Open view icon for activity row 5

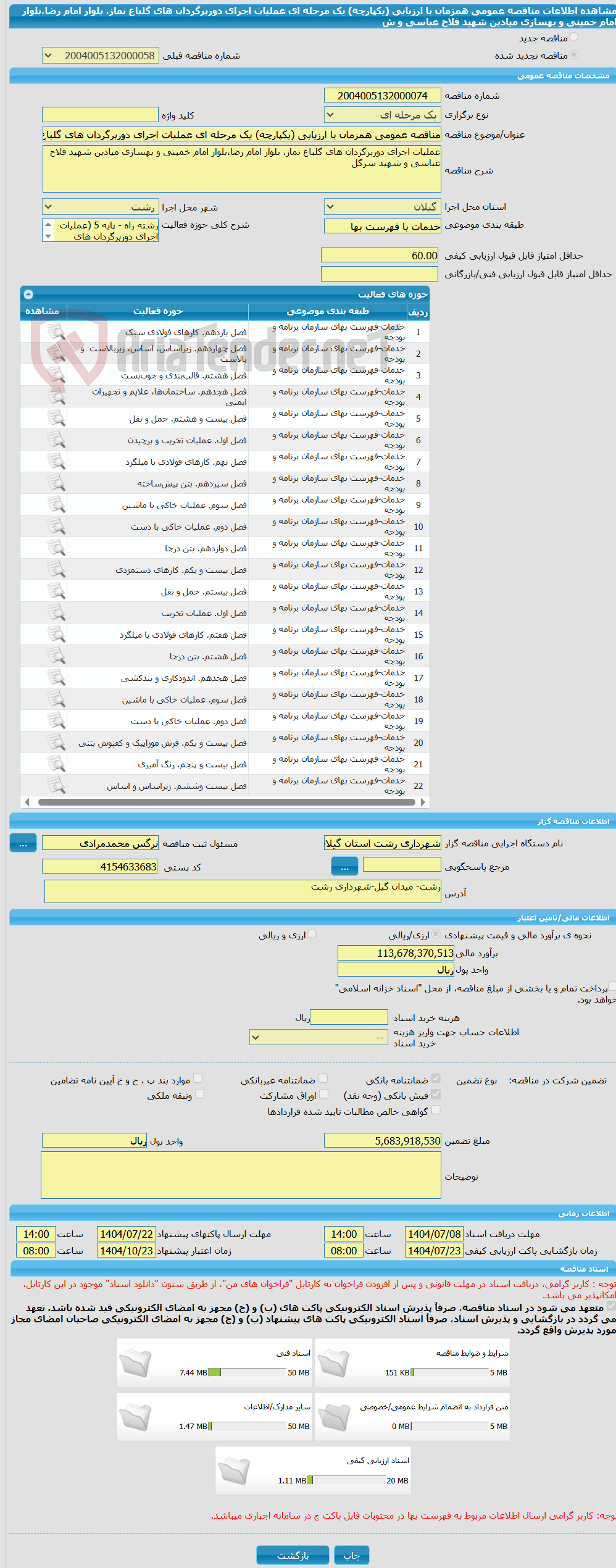56,419
